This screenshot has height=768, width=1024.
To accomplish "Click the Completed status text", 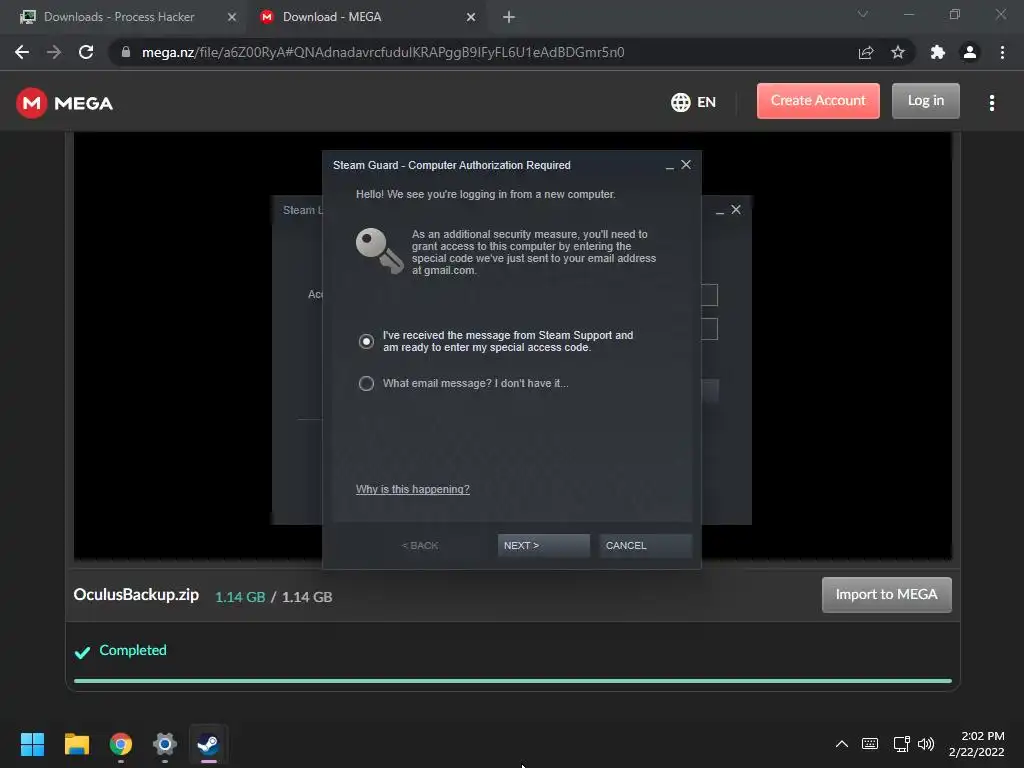I will (x=133, y=650).
